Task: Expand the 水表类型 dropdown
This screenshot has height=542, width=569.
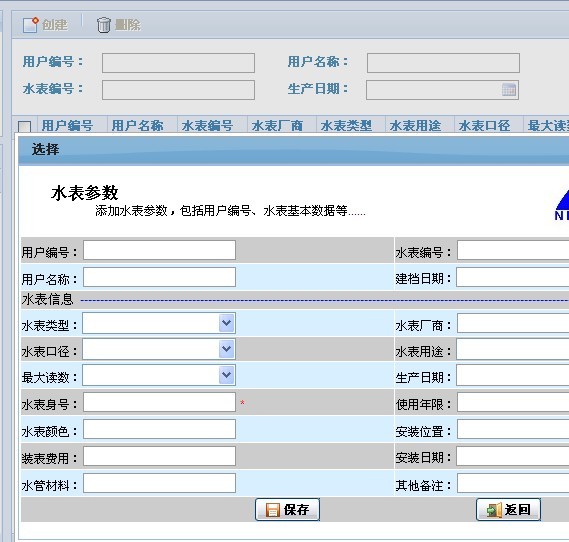Action: click(227, 323)
